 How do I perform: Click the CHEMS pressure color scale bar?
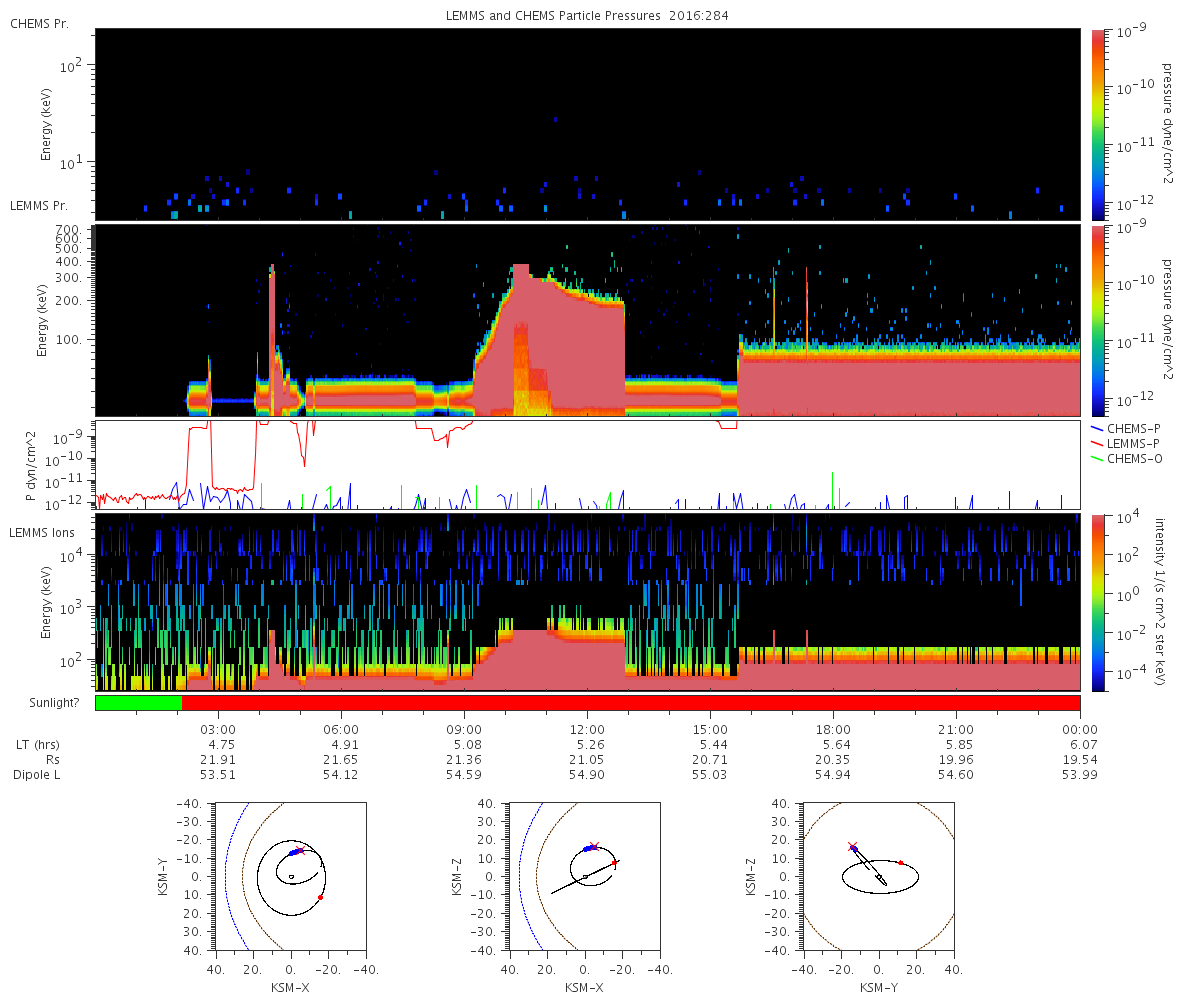click(1098, 124)
